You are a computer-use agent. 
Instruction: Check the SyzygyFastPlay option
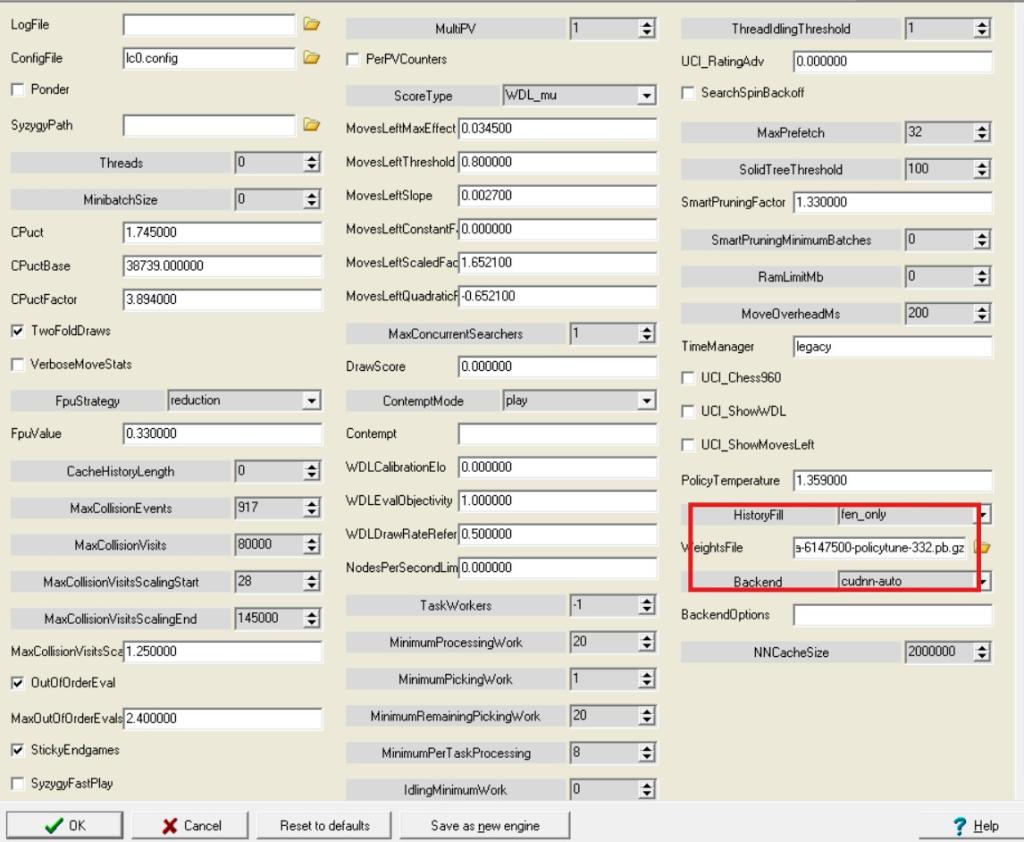point(18,784)
